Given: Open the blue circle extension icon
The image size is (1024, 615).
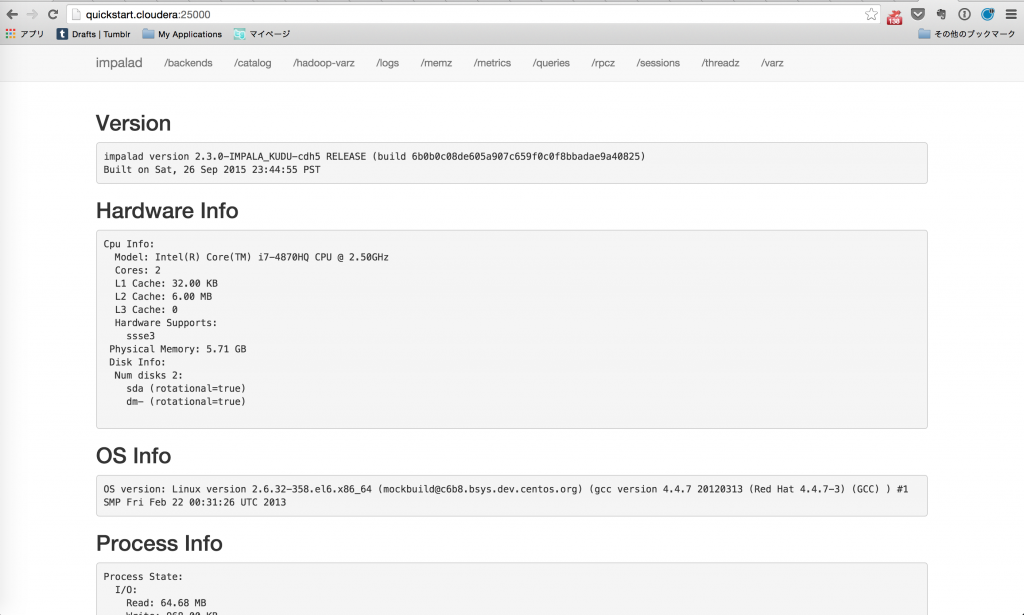Looking at the screenshot, I should (x=987, y=14).
